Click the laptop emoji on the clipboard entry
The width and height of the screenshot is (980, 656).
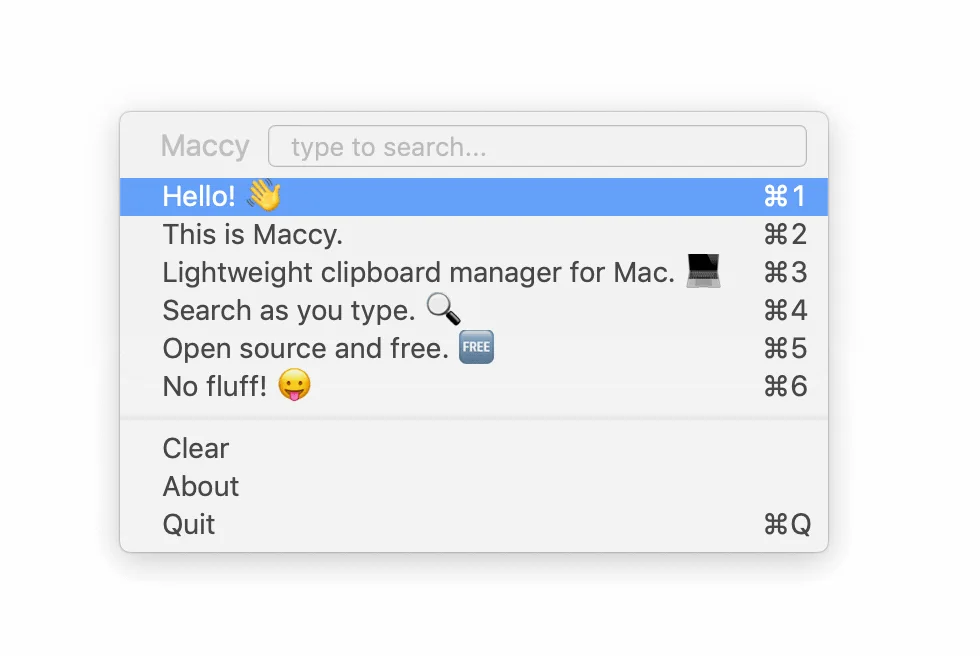coord(703,270)
